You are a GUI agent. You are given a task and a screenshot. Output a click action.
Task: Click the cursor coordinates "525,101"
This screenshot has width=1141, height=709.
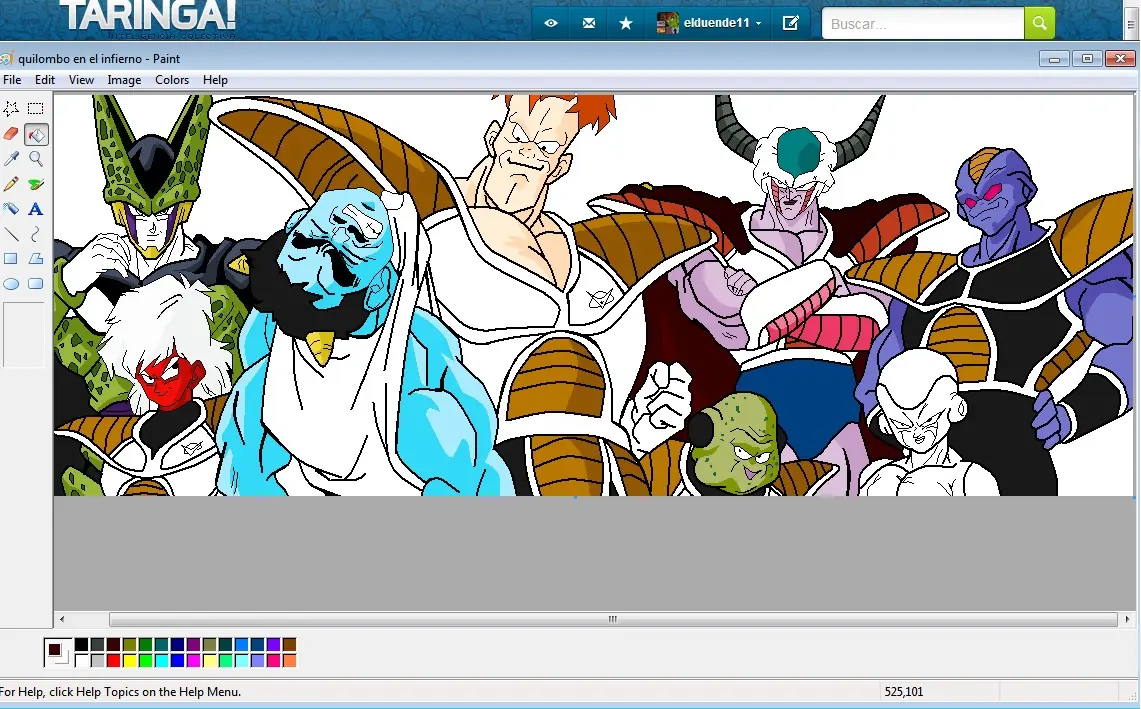[x=904, y=692]
